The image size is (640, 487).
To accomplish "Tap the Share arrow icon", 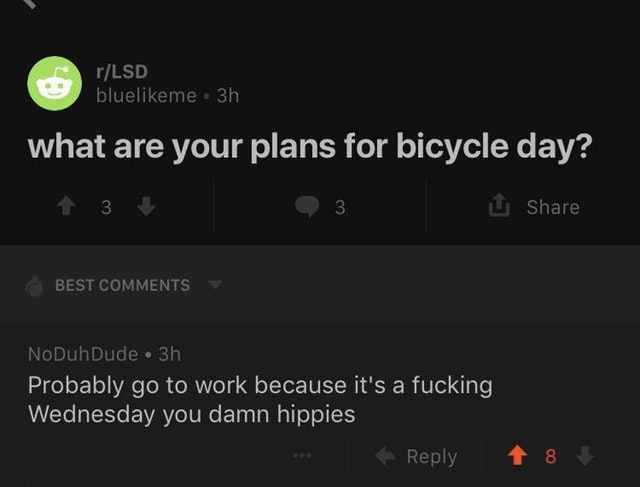I will [499, 205].
